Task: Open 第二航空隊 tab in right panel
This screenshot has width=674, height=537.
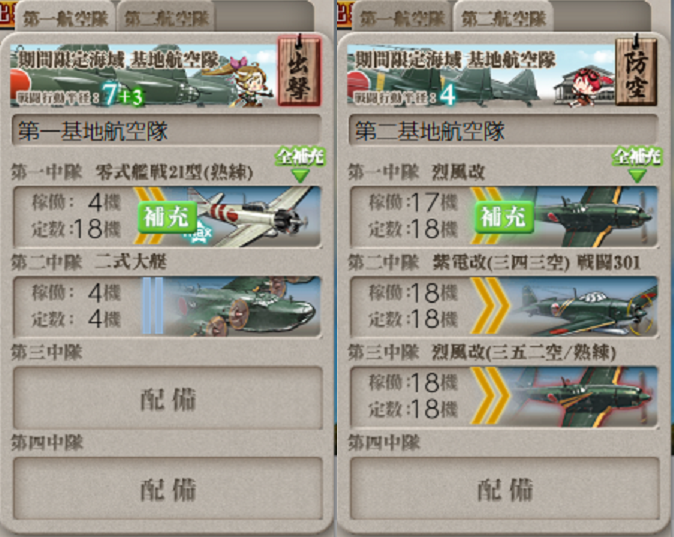Action: click(503, 18)
